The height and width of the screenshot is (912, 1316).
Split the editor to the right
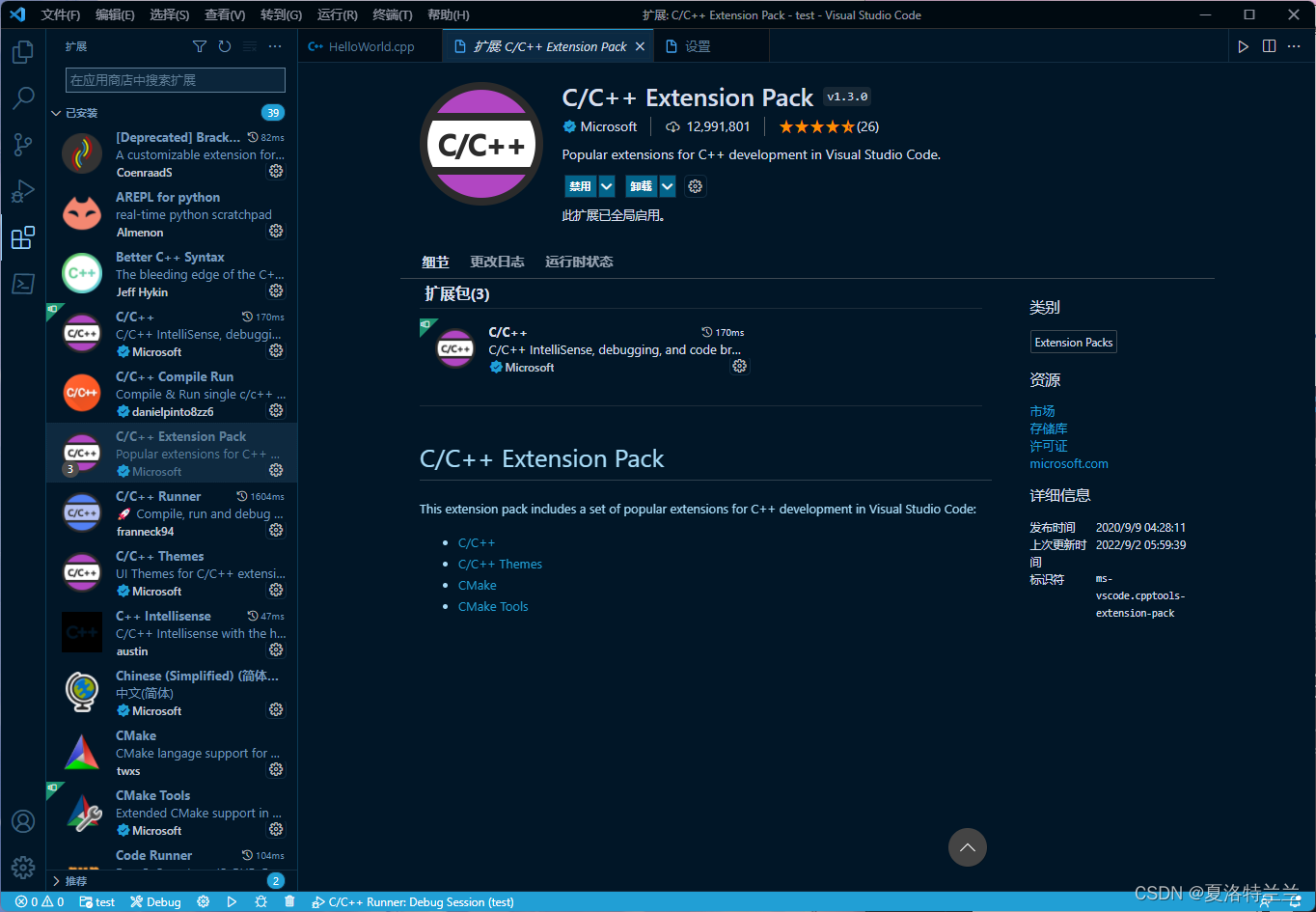[1269, 46]
